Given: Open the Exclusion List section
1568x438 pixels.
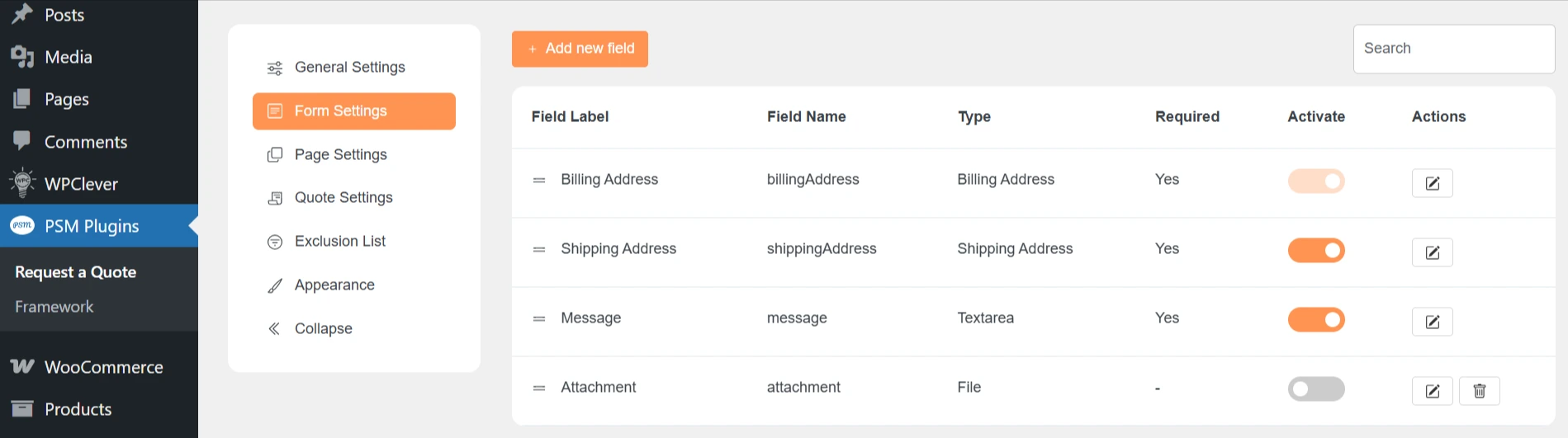Looking at the screenshot, I should (x=340, y=241).
